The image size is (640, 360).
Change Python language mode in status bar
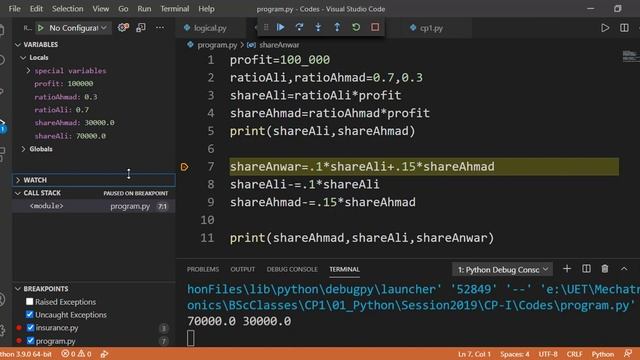click(x=602, y=354)
